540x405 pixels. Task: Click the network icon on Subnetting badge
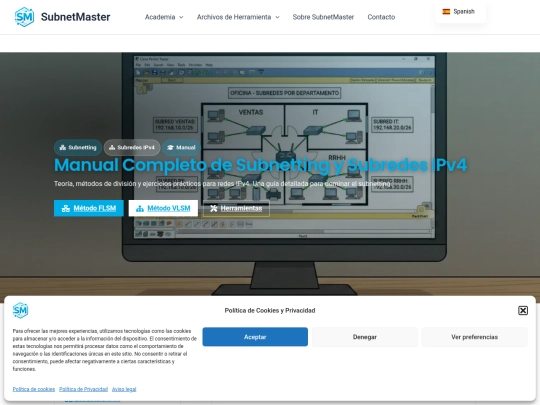(63, 147)
